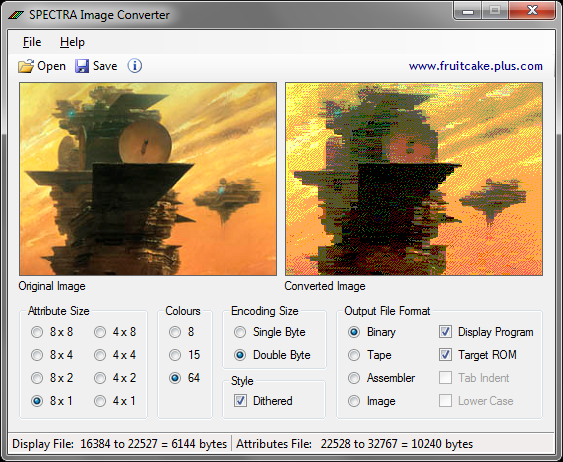This screenshot has width=563, height=462.
Task: Select 8 x 1 attribute size
Action: coord(37,401)
